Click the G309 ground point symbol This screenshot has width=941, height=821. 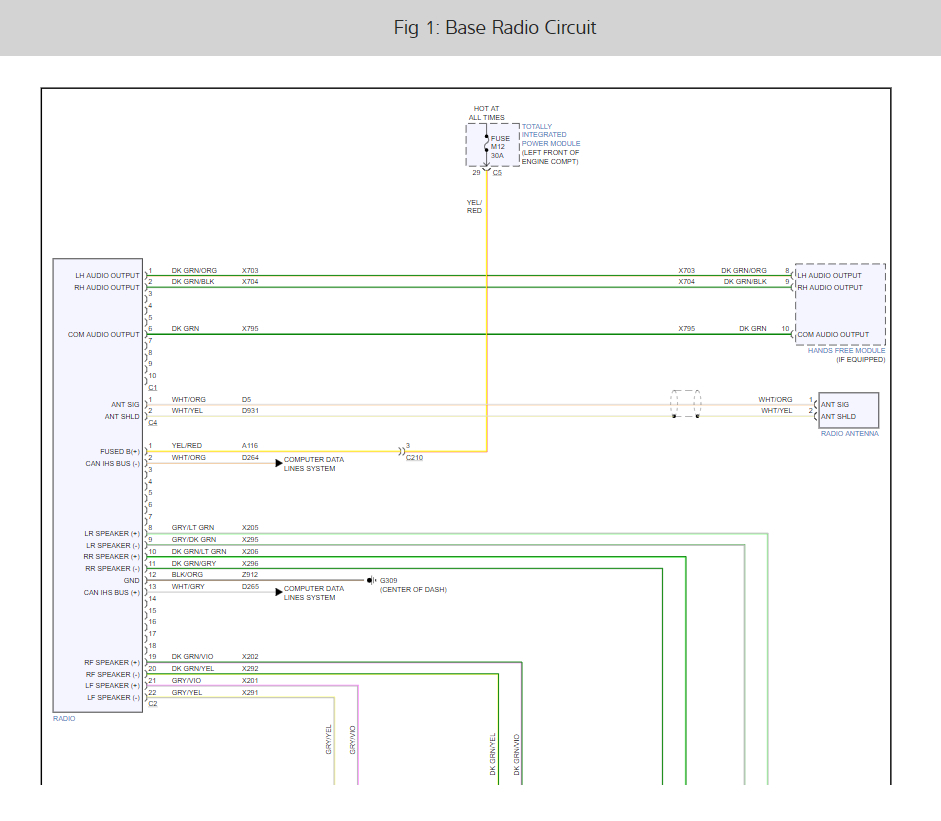click(x=369, y=580)
